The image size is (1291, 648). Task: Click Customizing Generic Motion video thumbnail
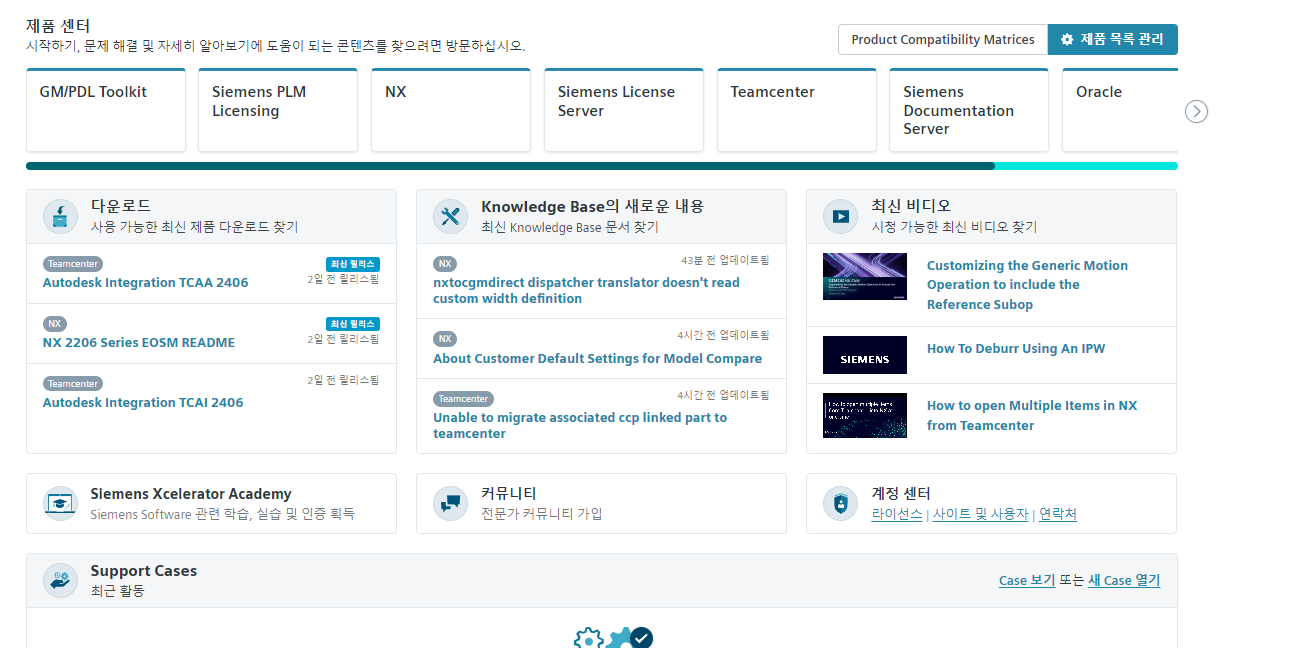865,276
